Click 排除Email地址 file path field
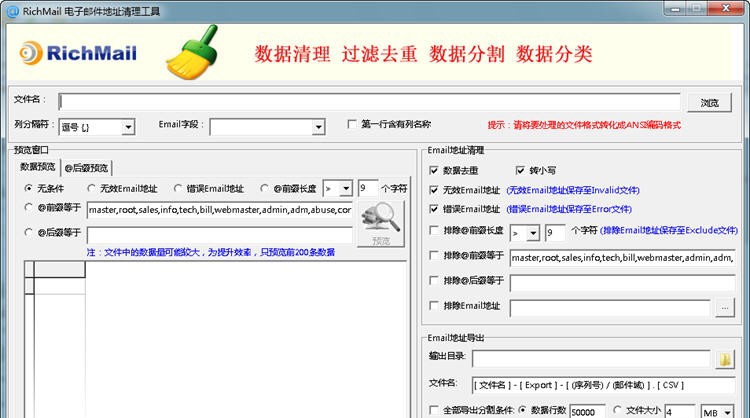750x418 pixels. (610, 308)
